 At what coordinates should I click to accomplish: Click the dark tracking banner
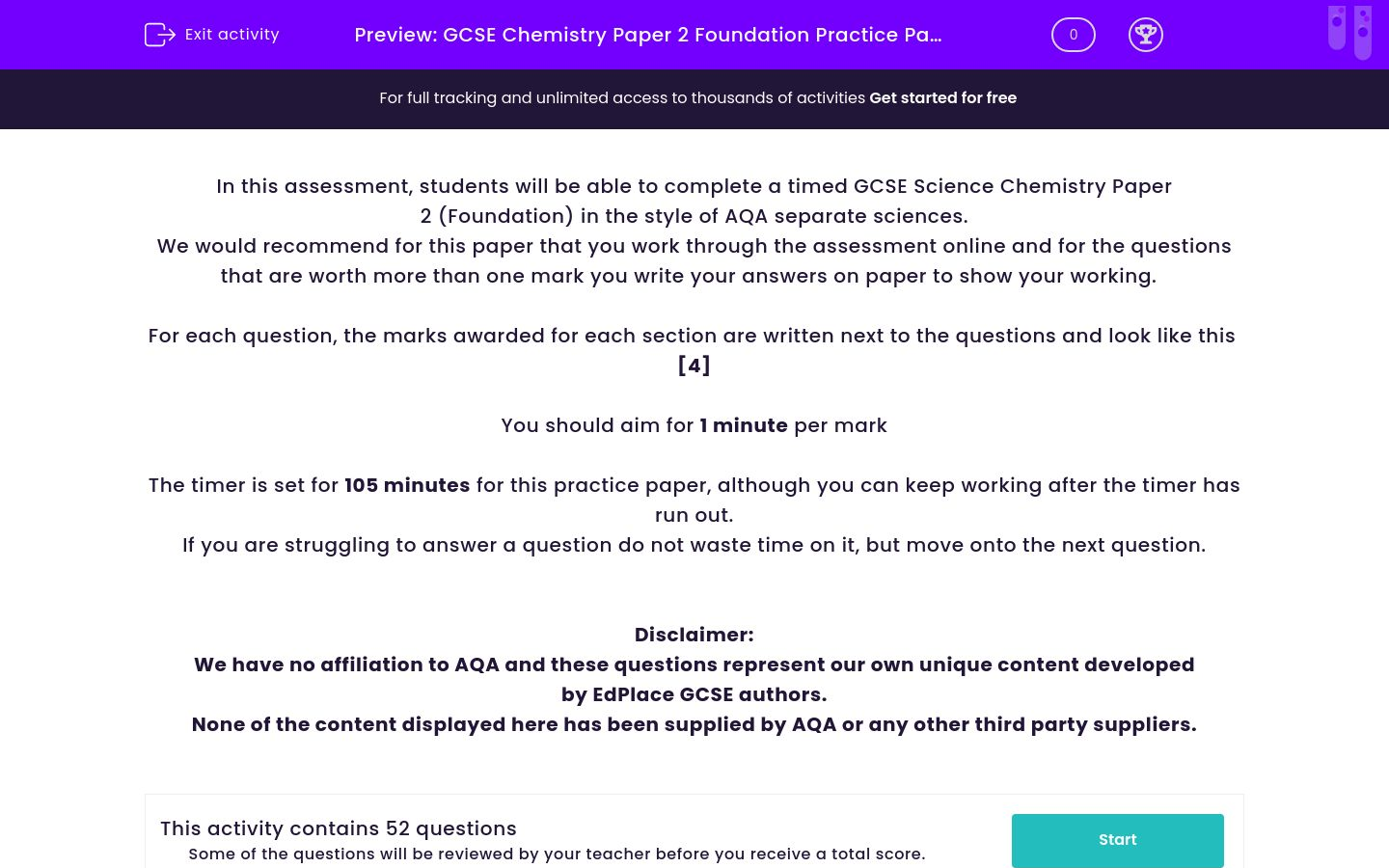[x=694, y=98]
